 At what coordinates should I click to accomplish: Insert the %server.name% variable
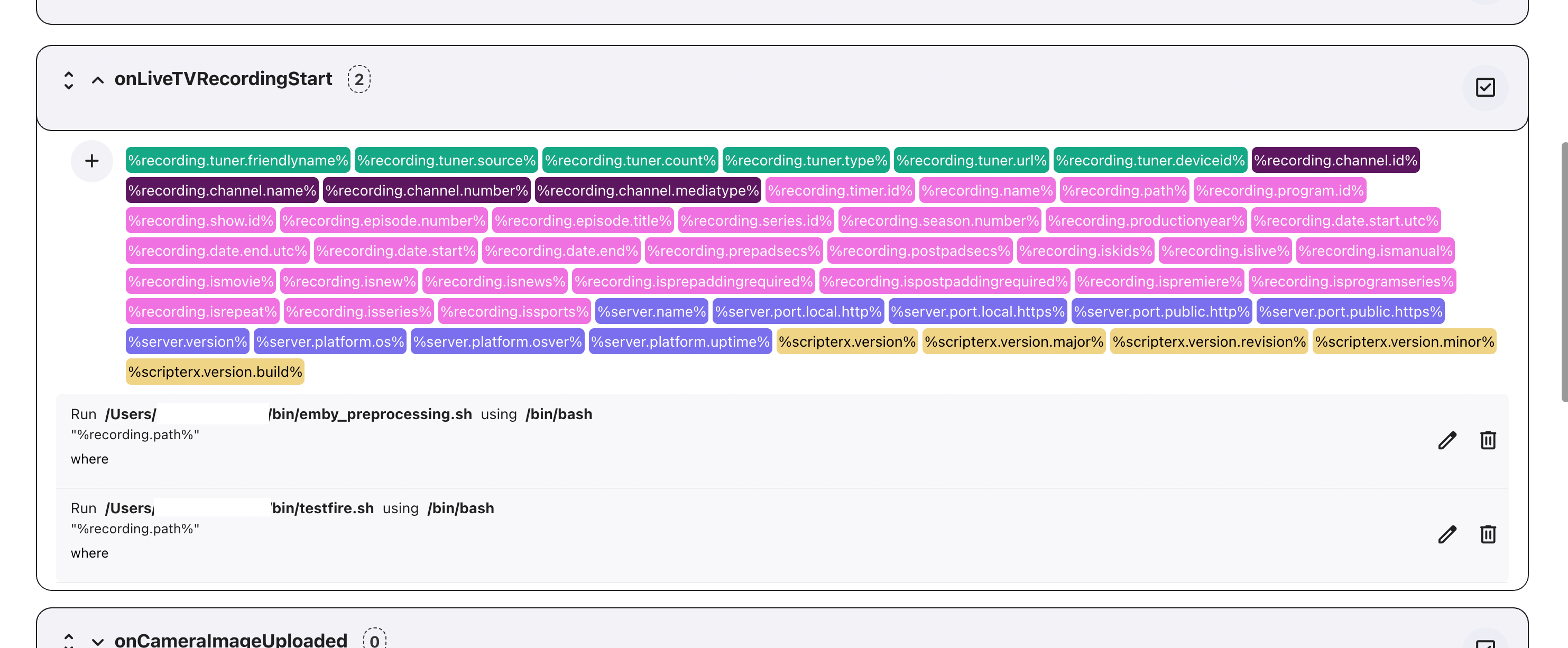coord(651,311)
